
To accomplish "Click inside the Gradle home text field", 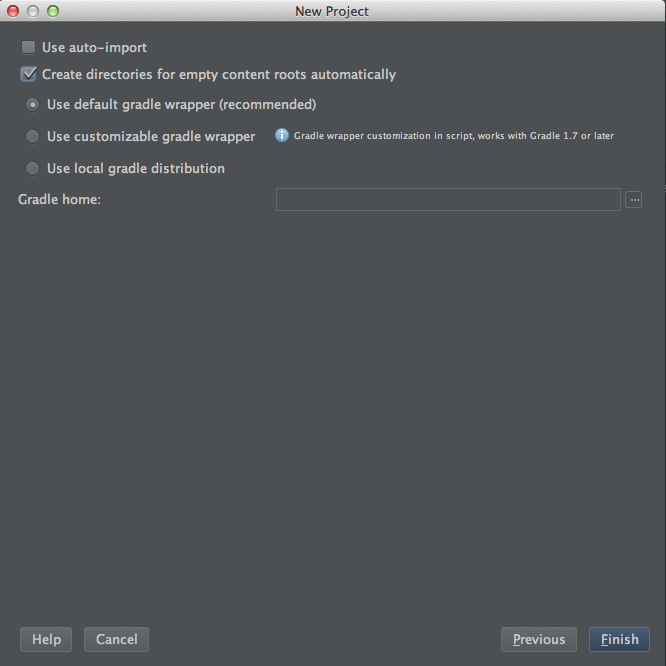I will 448,200.
